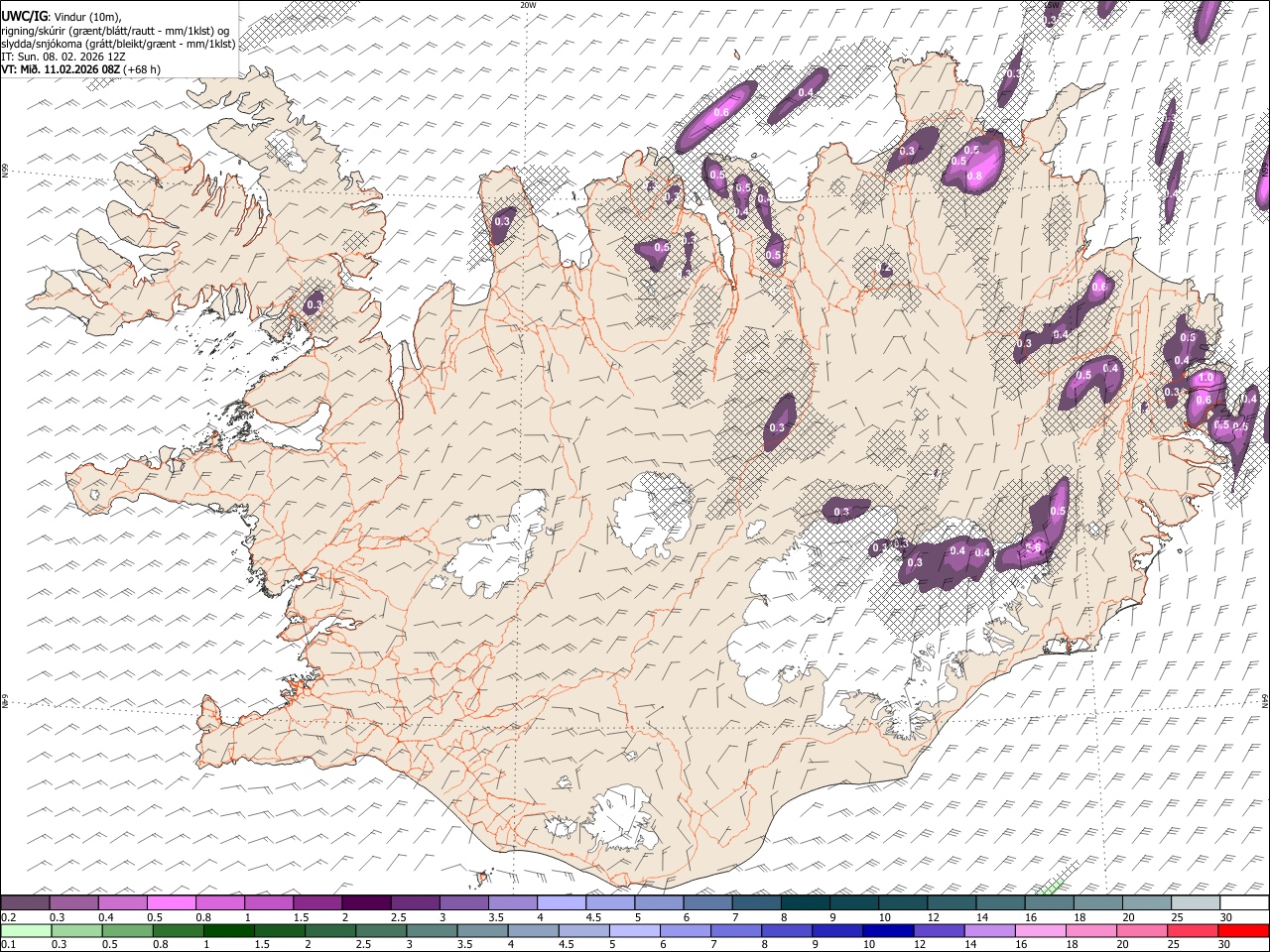The image size is (1270, 952).
Task: Click the '4.5' label in the upper legend row
Action: [x=593, y=917]
